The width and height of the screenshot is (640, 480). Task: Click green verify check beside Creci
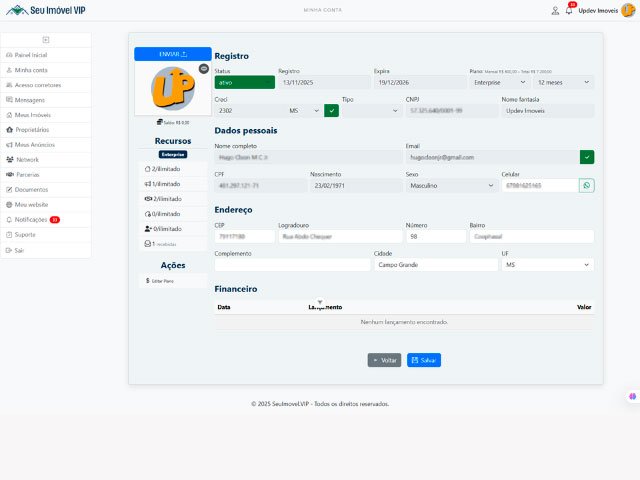click(332, 111)
